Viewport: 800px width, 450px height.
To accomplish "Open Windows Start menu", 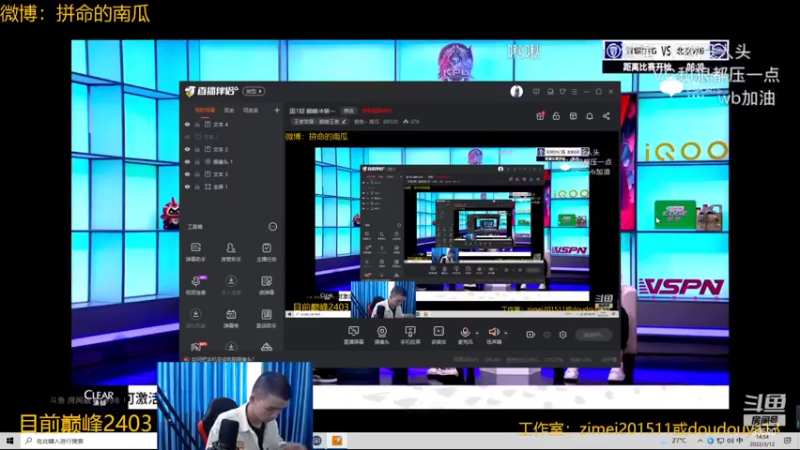I will click(x=10, y=441).
